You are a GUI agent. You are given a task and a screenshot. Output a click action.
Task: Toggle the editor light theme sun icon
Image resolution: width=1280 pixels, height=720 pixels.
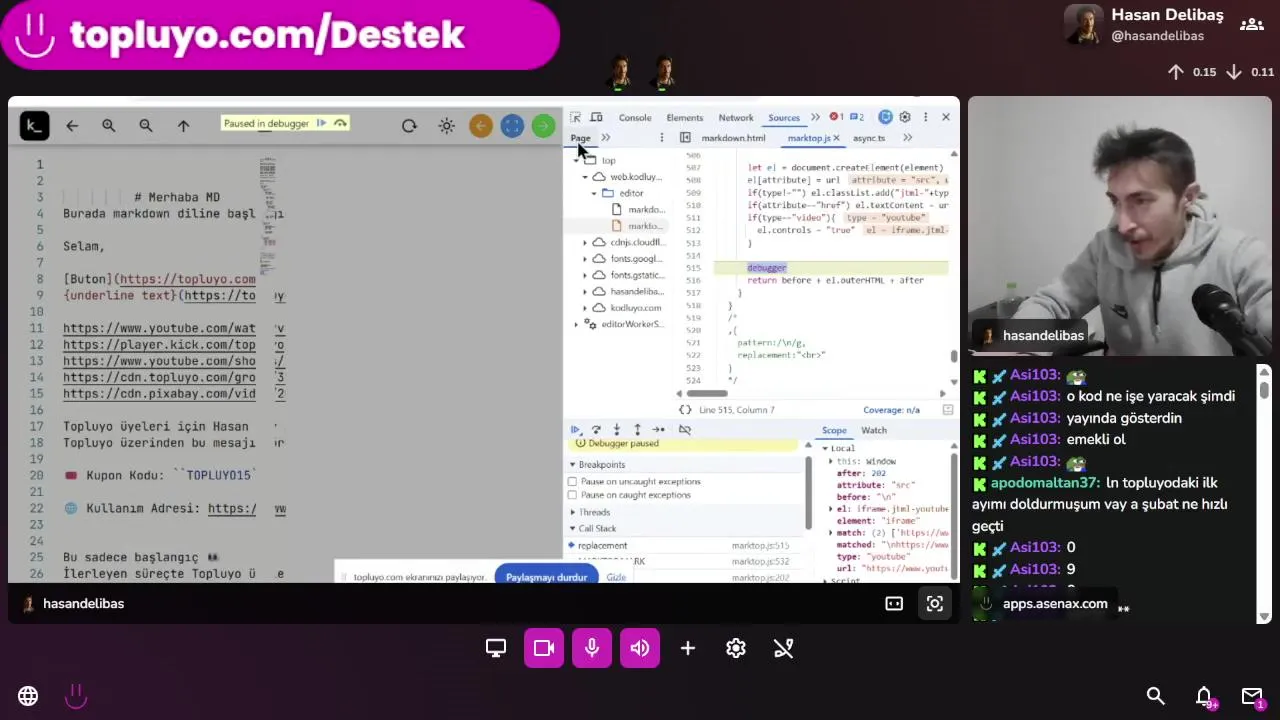pos(447,126)
